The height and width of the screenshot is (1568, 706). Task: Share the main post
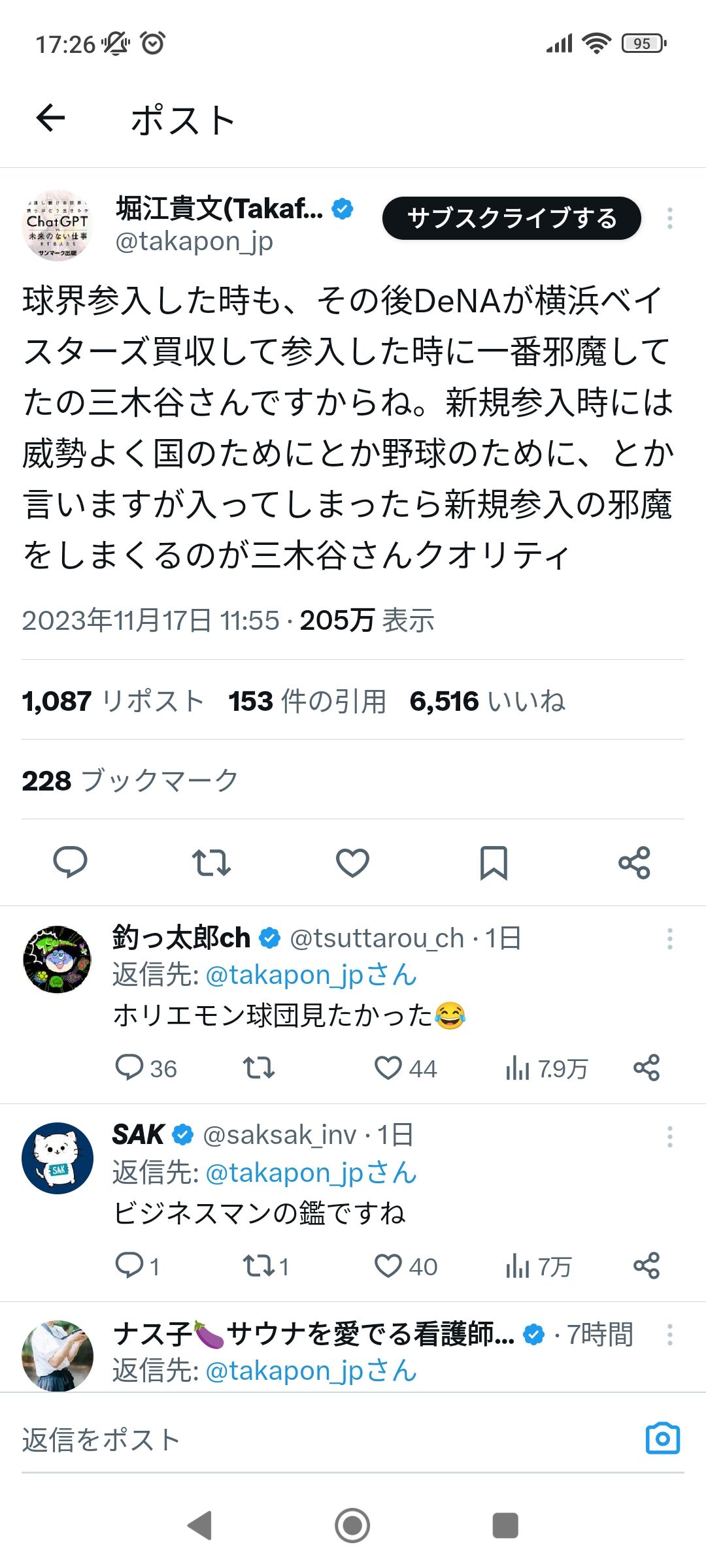634,862
